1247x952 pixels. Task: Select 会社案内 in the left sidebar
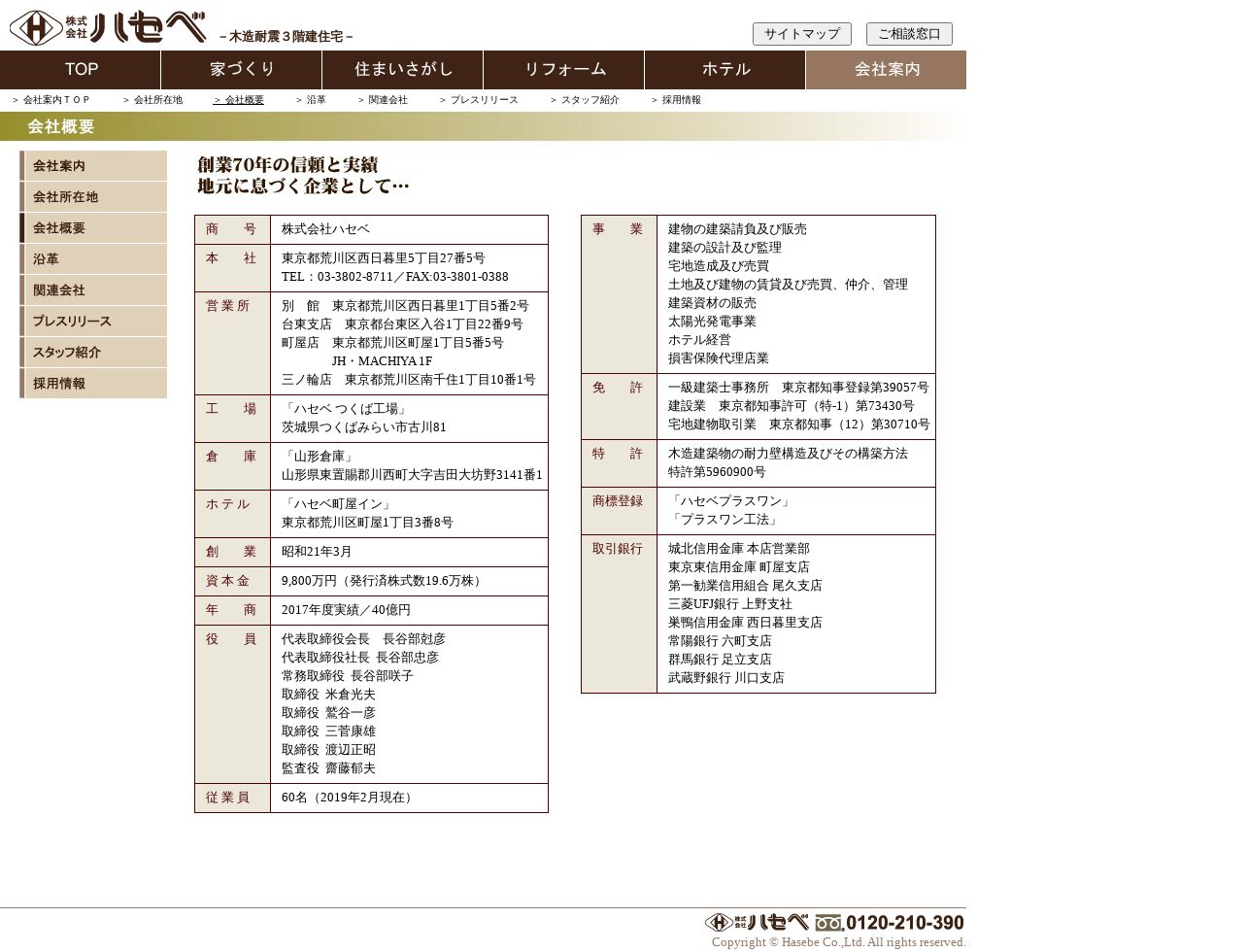coord(93,166)
